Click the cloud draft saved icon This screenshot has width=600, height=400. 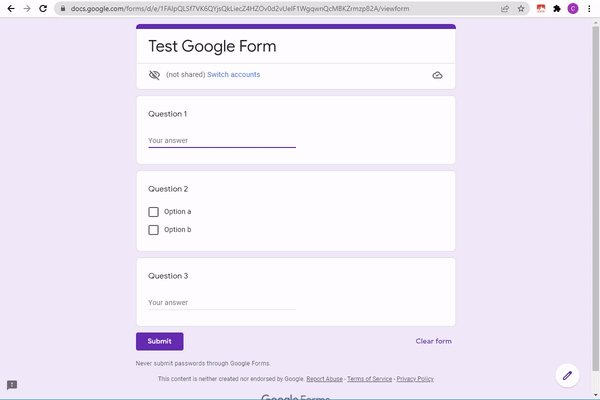coord(437,75)
